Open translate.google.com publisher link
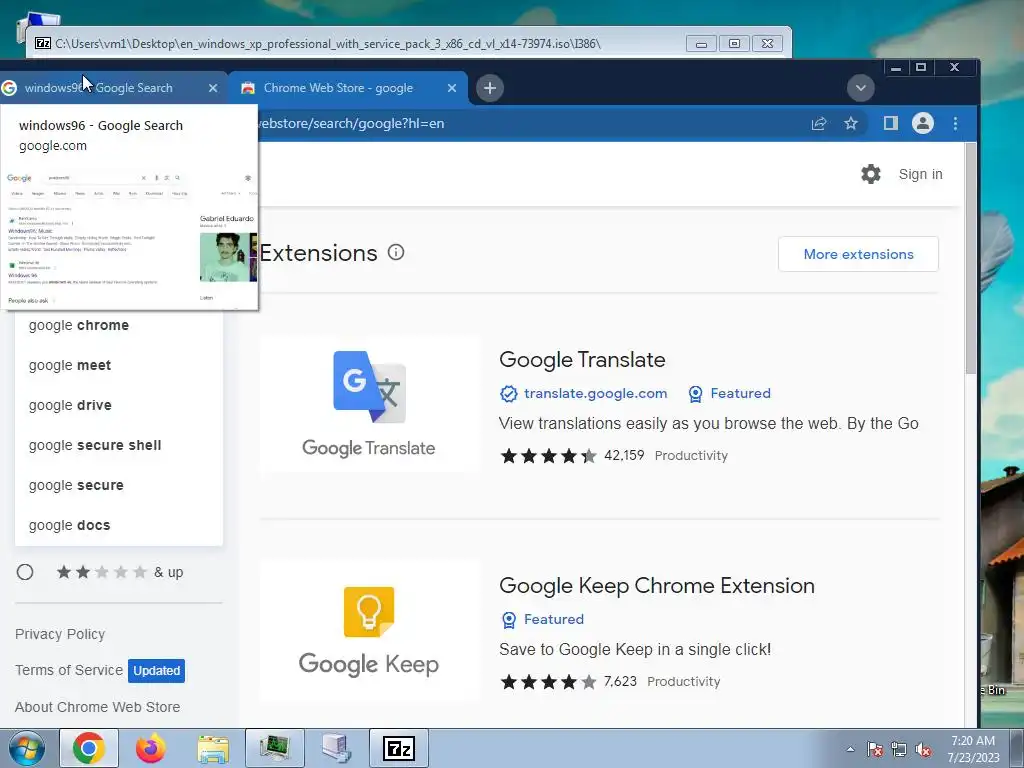Image resolution: width=1024 pixels, height=768 pixels. click(595, 393)
